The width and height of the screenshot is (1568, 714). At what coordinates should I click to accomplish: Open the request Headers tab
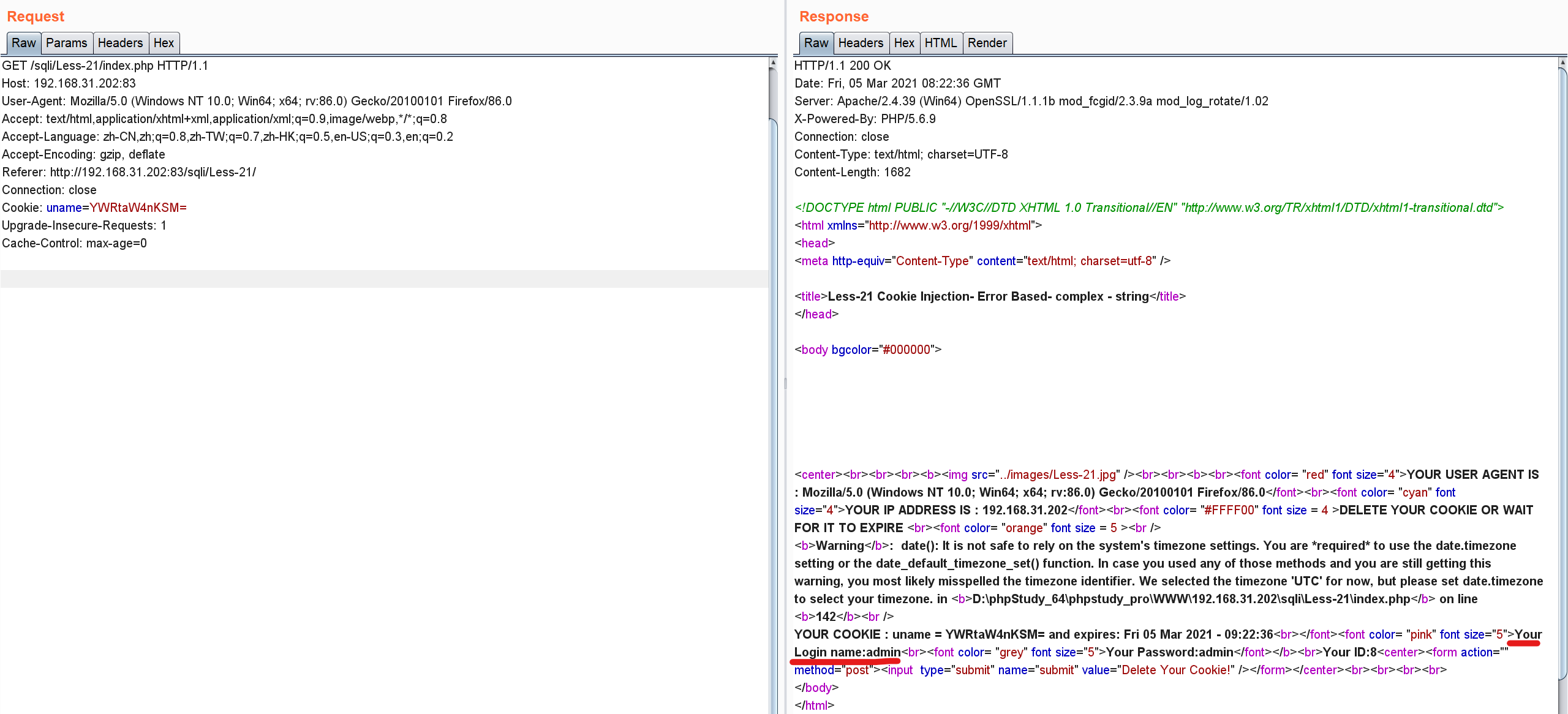click(120, 43)
